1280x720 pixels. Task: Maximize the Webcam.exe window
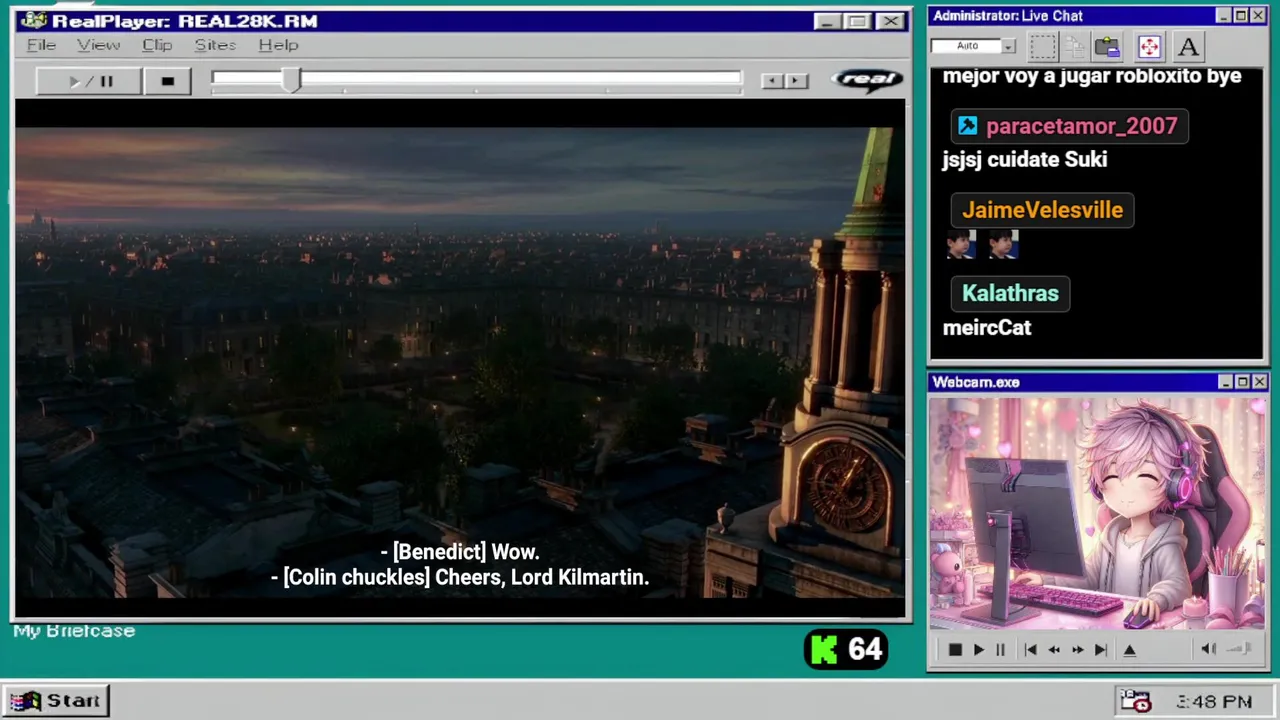click(x=1242, y=382)
